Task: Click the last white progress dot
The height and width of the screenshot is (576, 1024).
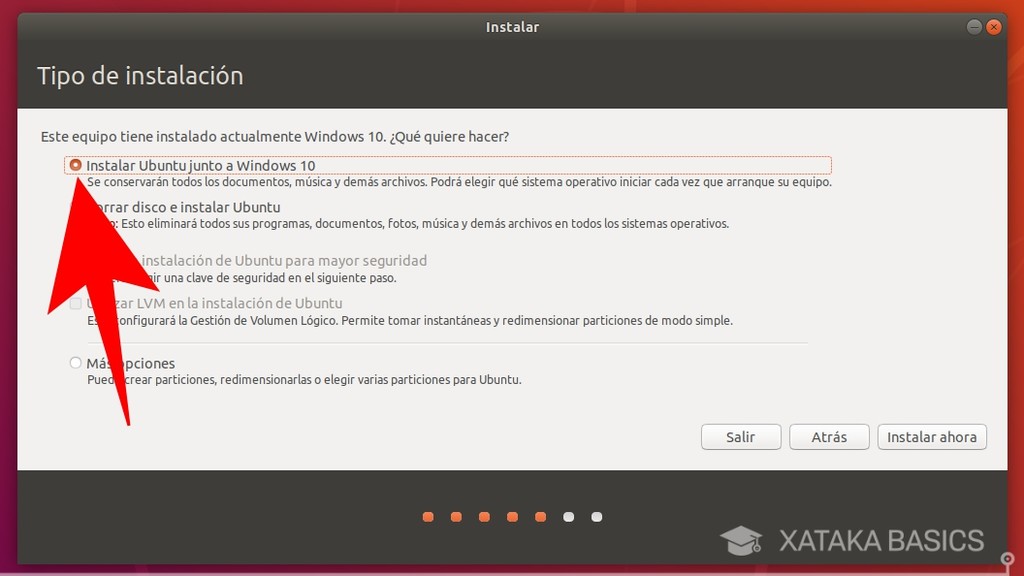Action: pyautogui.click(x=596, y=517)
